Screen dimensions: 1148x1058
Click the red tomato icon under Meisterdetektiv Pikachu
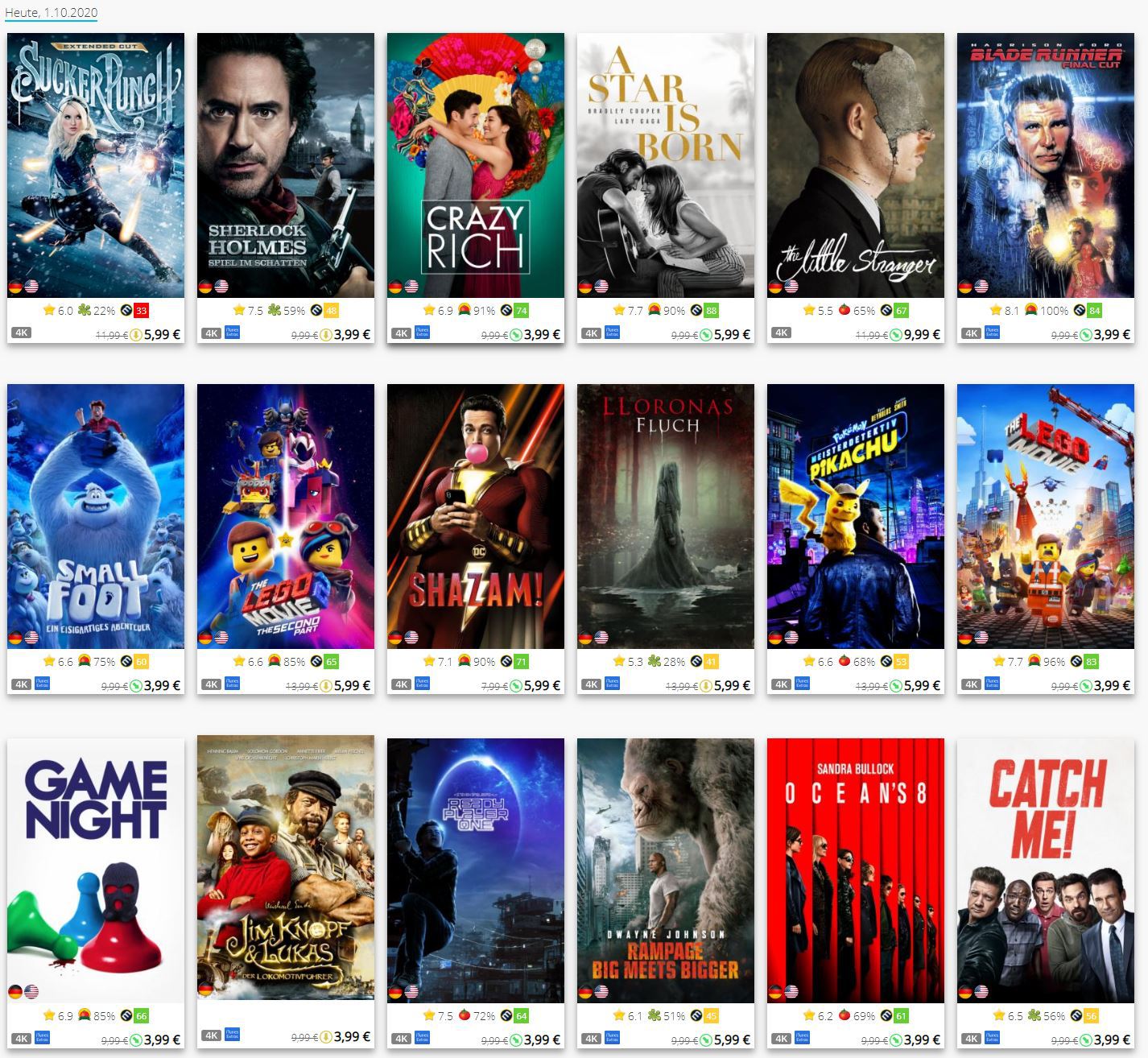(844, 661)
